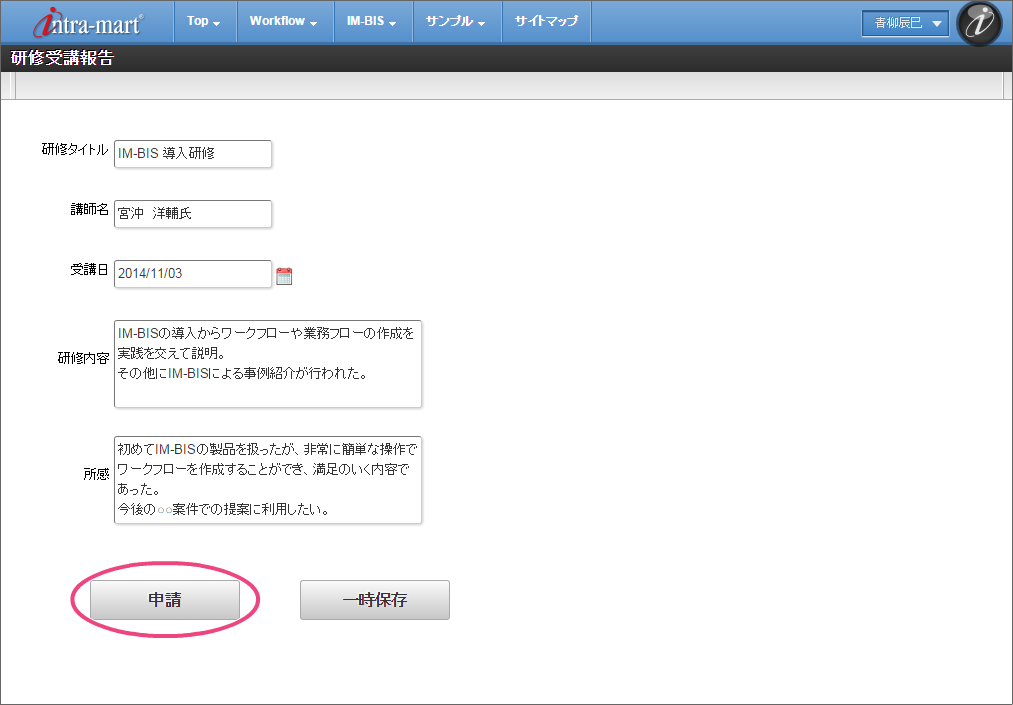
Task: Click inside the 研修内容 text area
Action: coord(268,364)
